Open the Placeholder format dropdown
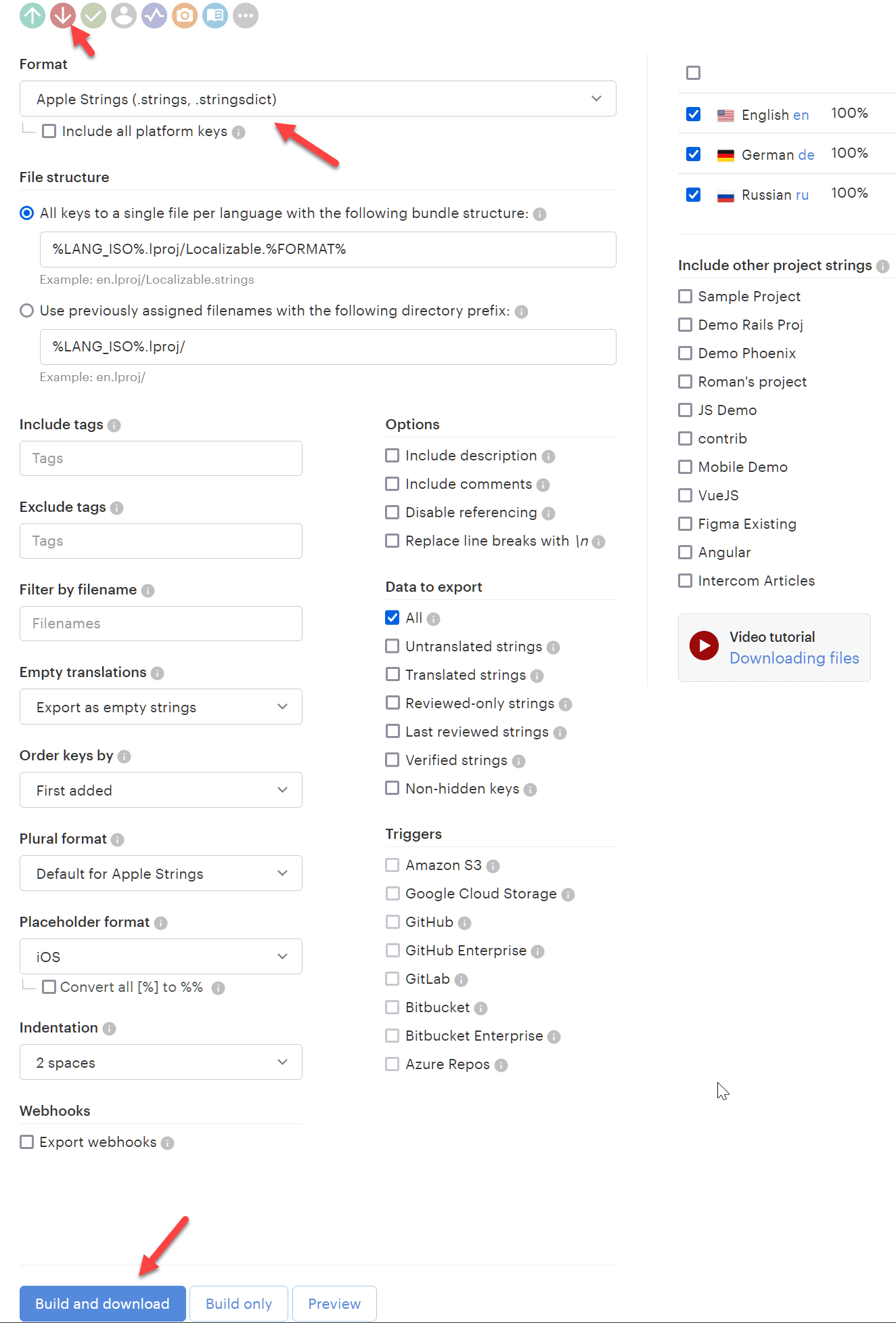896x1323 pixels. click(160, 957)
